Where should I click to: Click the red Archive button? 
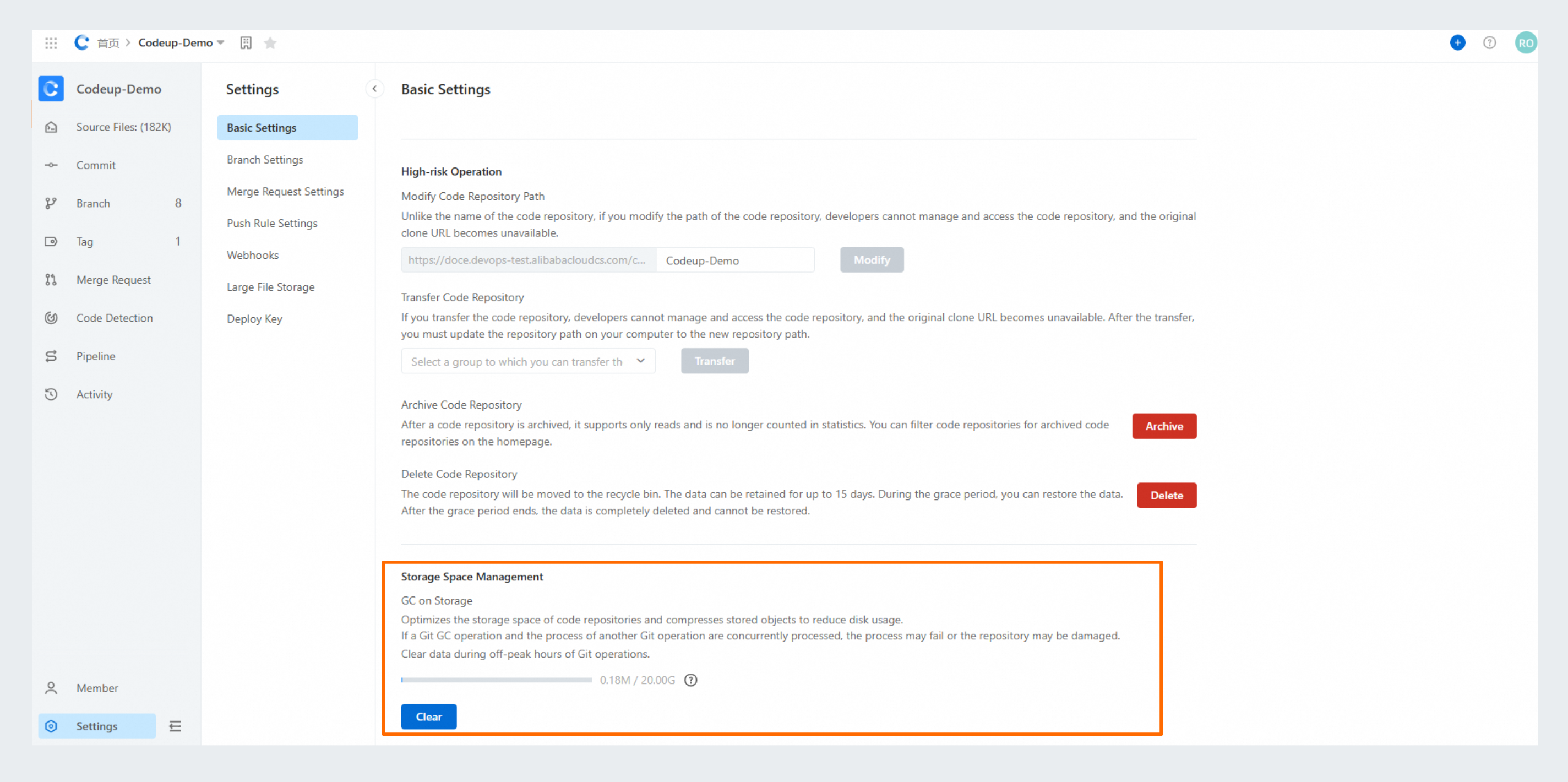[x=1163, y=426]
